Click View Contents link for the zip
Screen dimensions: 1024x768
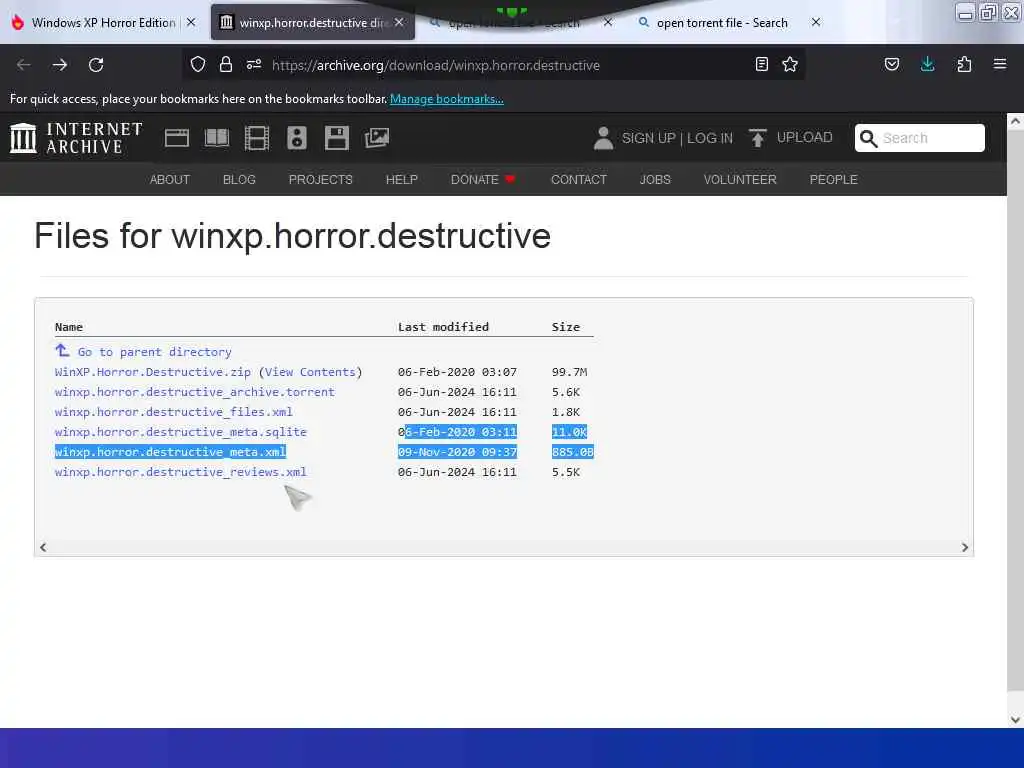[310, 372]
